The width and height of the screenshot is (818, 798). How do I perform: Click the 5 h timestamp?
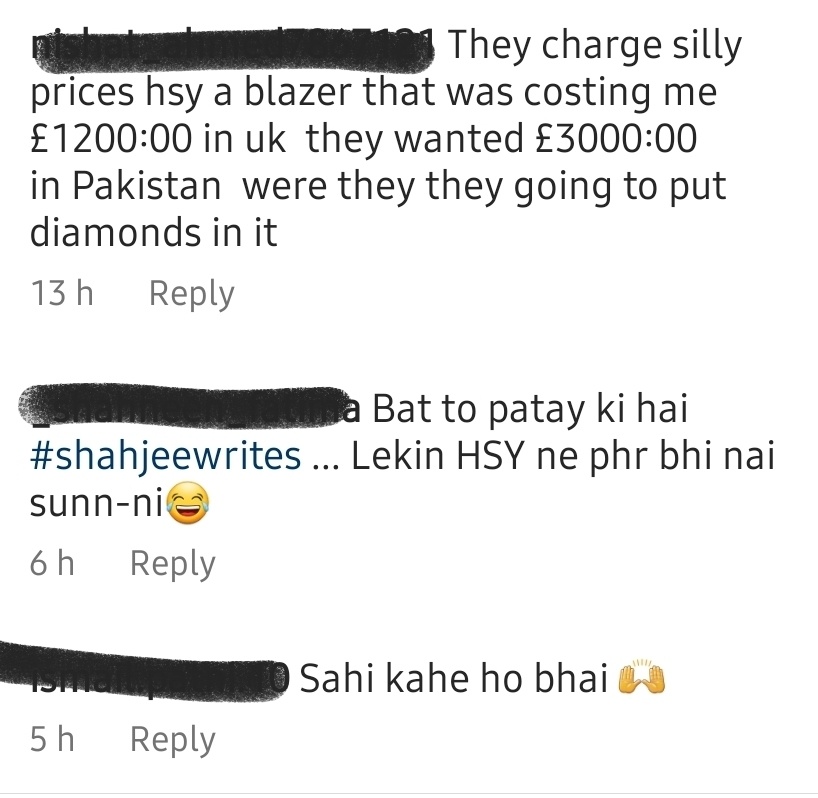(52, 739)
